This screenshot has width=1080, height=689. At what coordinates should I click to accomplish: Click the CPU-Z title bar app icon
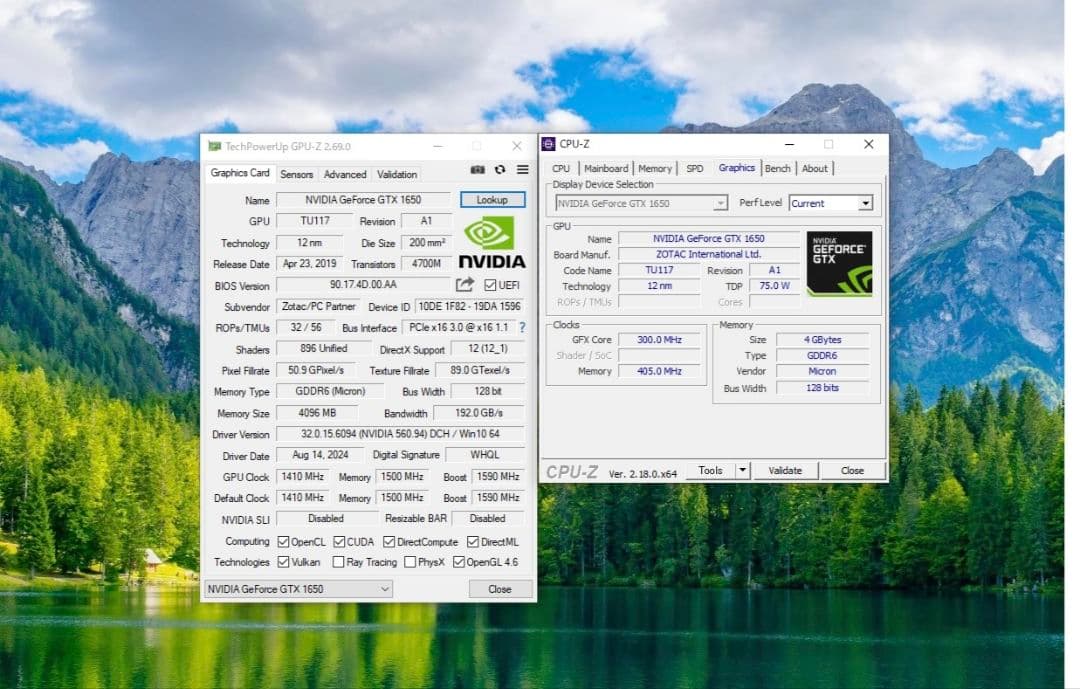click(548, 144)
